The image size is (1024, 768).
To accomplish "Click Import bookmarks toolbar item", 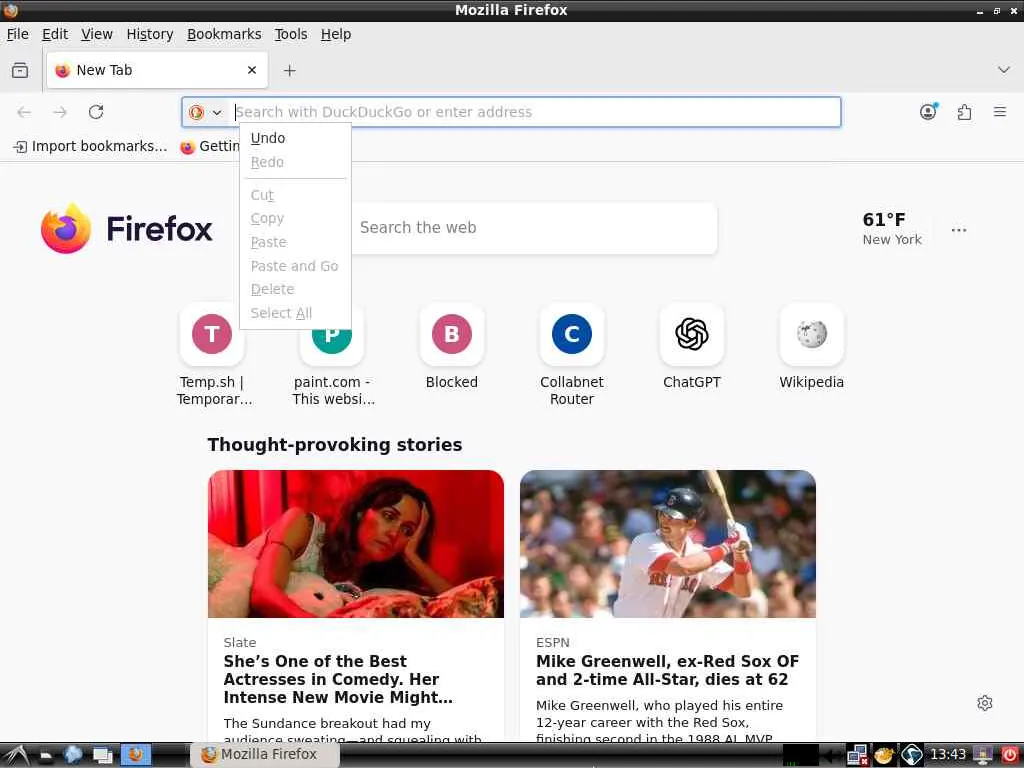I will [x=91, y=146].
